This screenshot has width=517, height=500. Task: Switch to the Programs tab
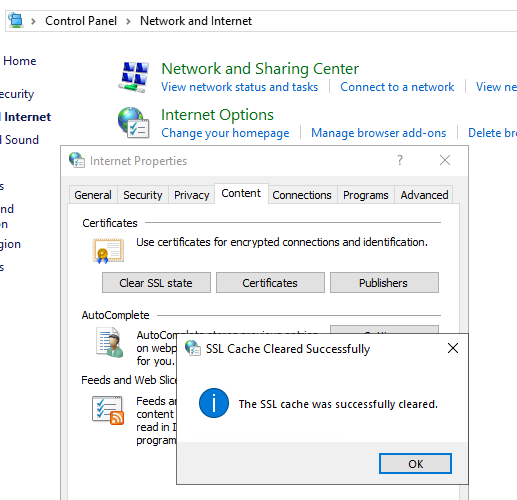(366, 195)
